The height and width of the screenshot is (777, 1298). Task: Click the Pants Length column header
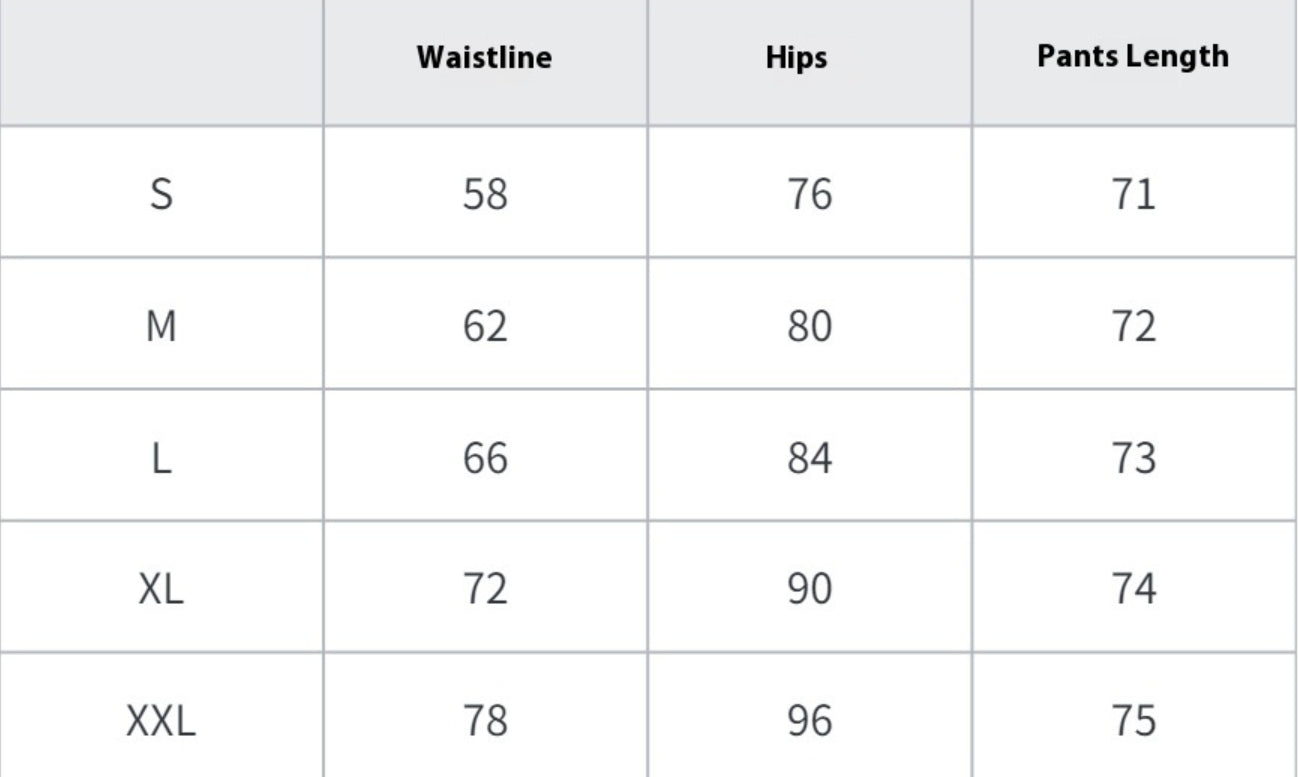click(x=1133, y=56)
